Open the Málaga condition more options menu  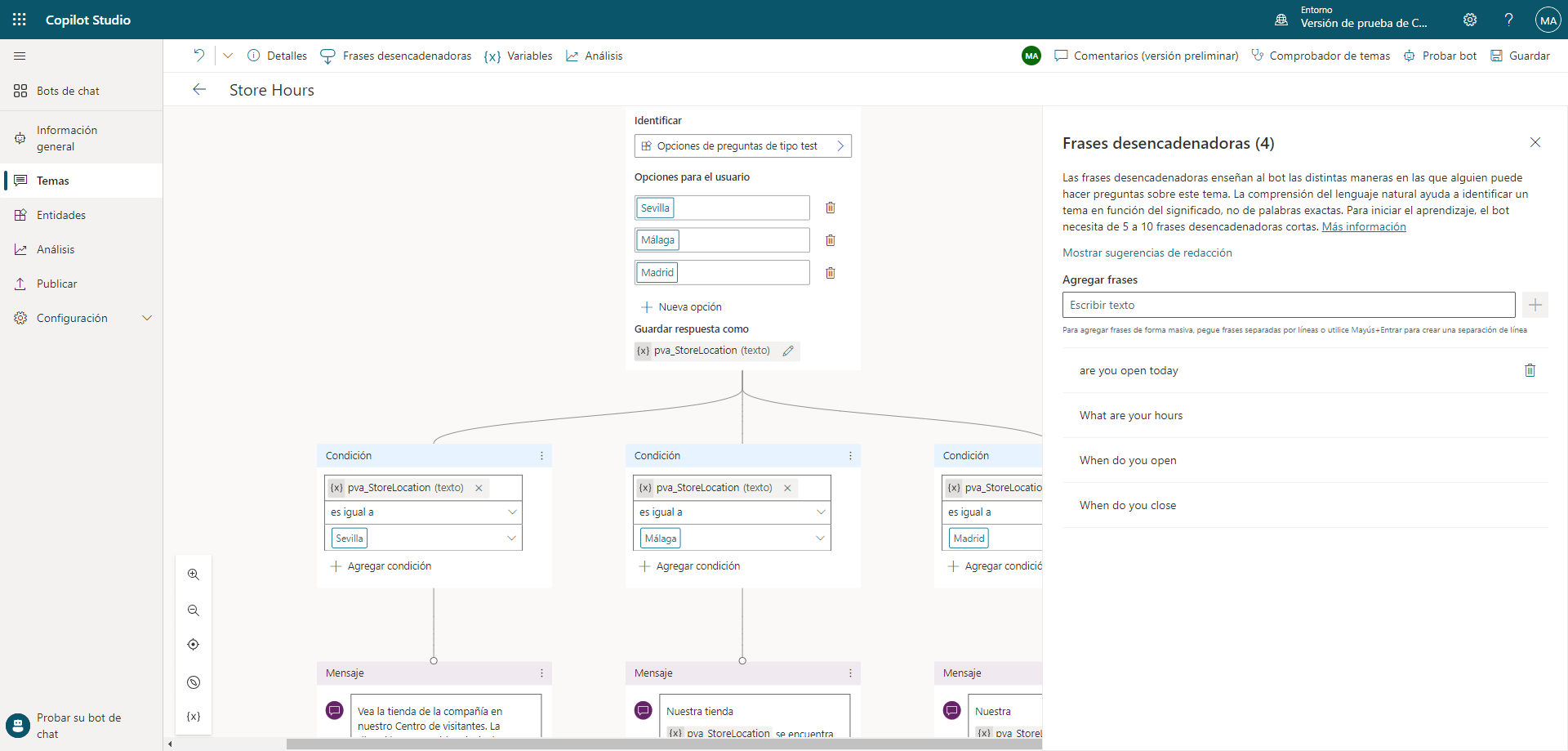(x=850, y=456)
